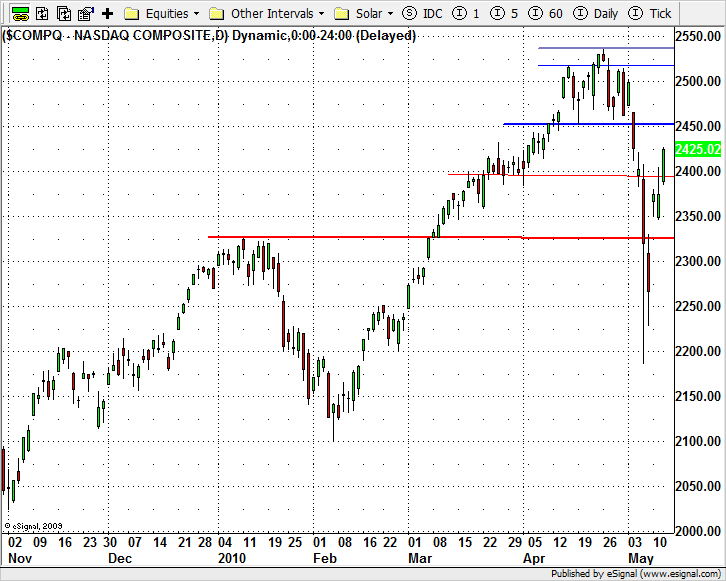
Task: Click the 02 date label under November
Action: (15, 542)
